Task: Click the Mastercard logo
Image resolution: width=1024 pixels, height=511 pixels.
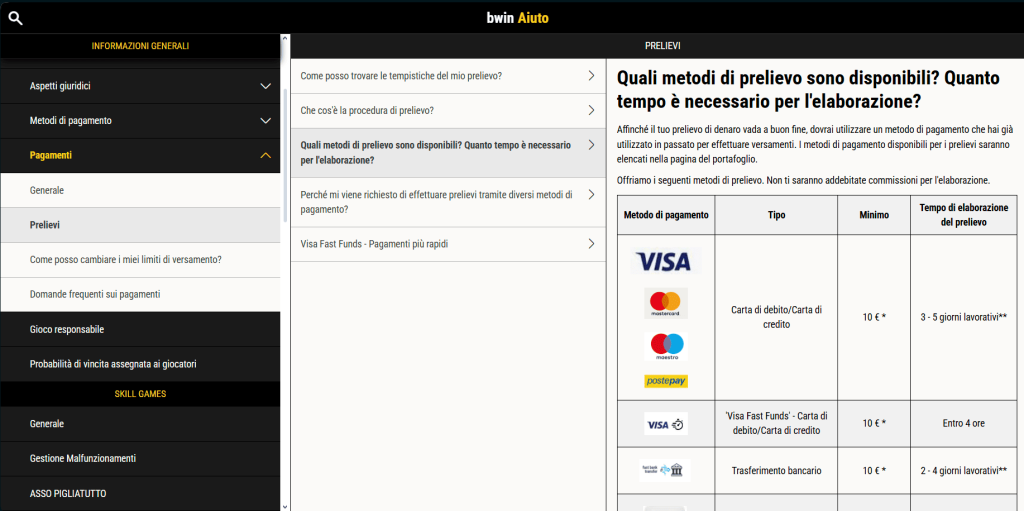Action: pyautogui.click(x=665, y=303)
